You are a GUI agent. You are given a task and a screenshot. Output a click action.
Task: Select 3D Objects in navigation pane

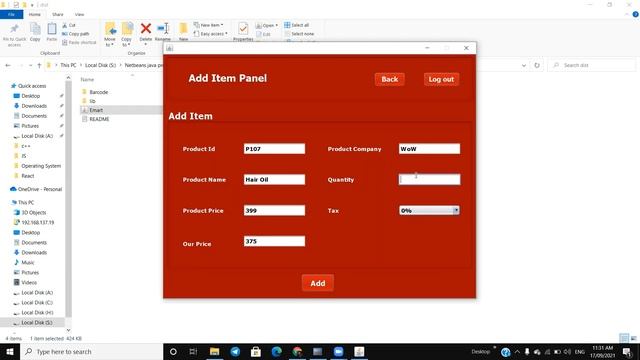coord(33,213)
